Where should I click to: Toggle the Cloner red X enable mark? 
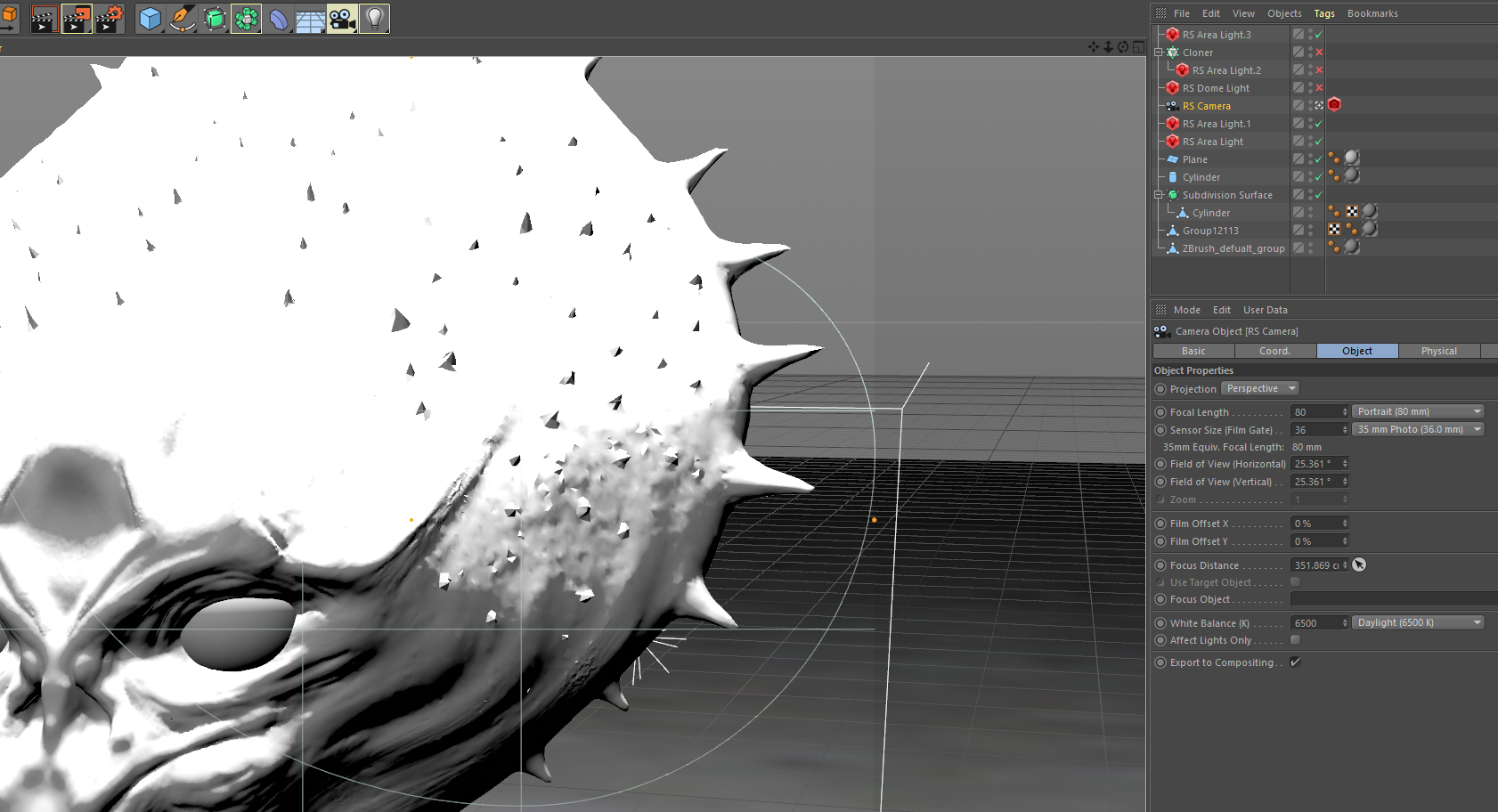(x=1319, y=53)
